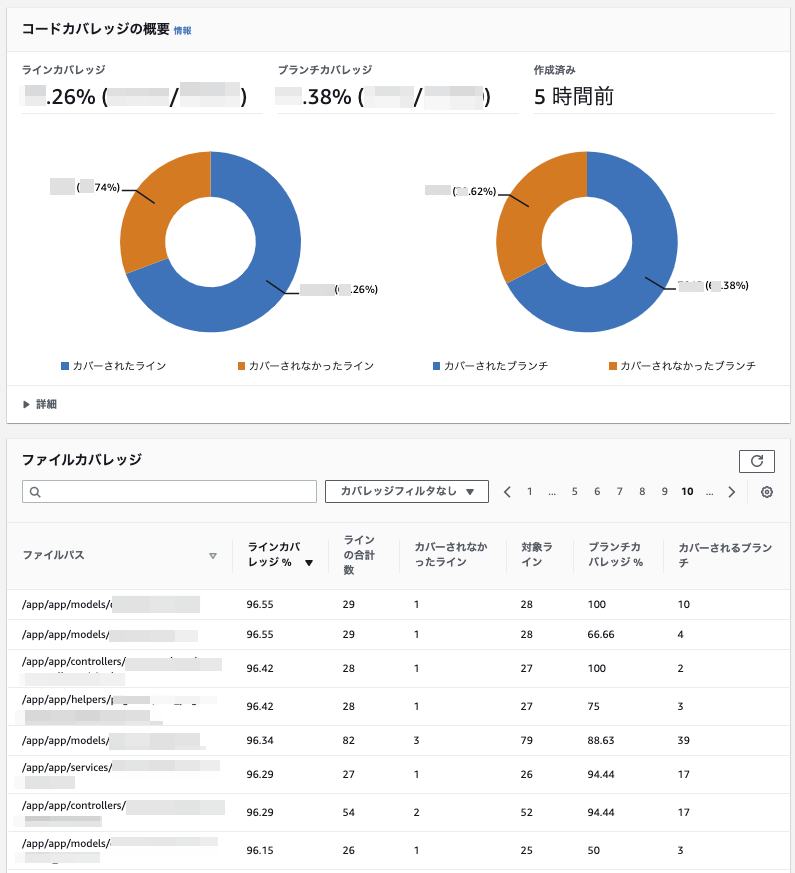Click target lines value 79

tap(527, 740)
